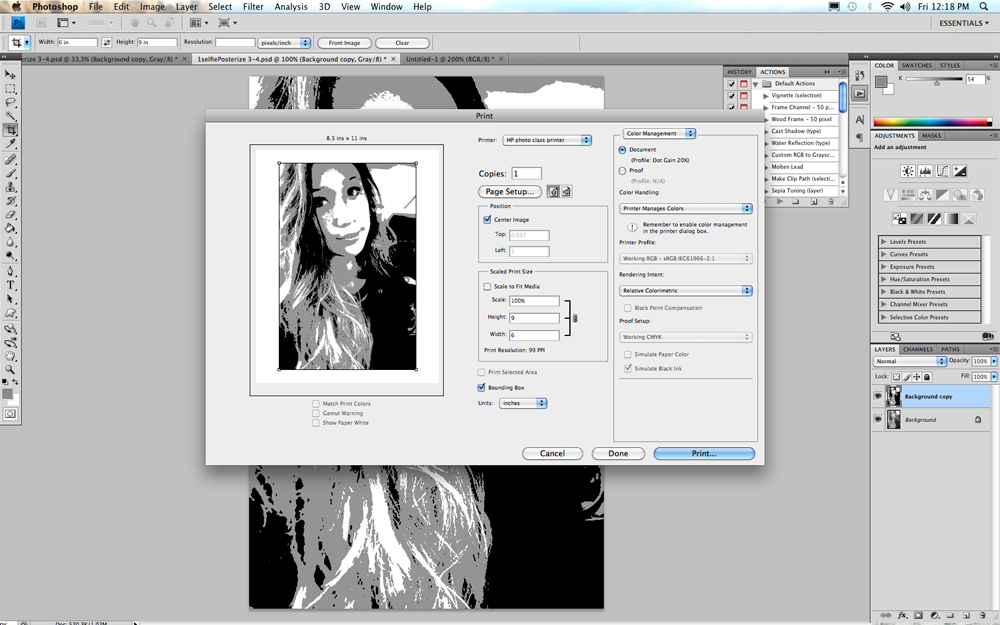Click the Front Image button
Viewport: 1000px width, 625px height.
tap(344, 43)
